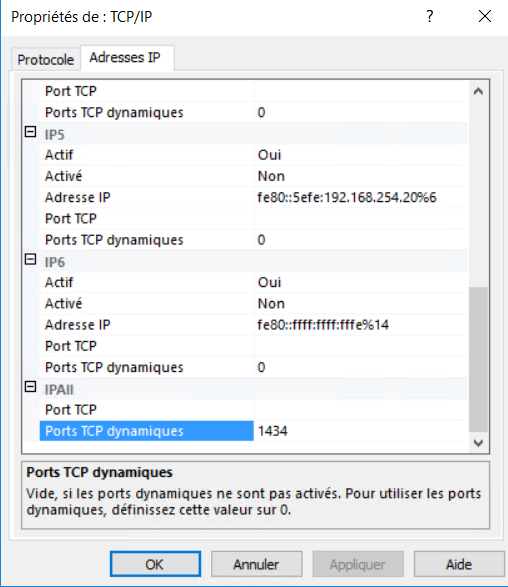The image size is (508, 587).
Task: Open help with Aide button
Action: 459,564
